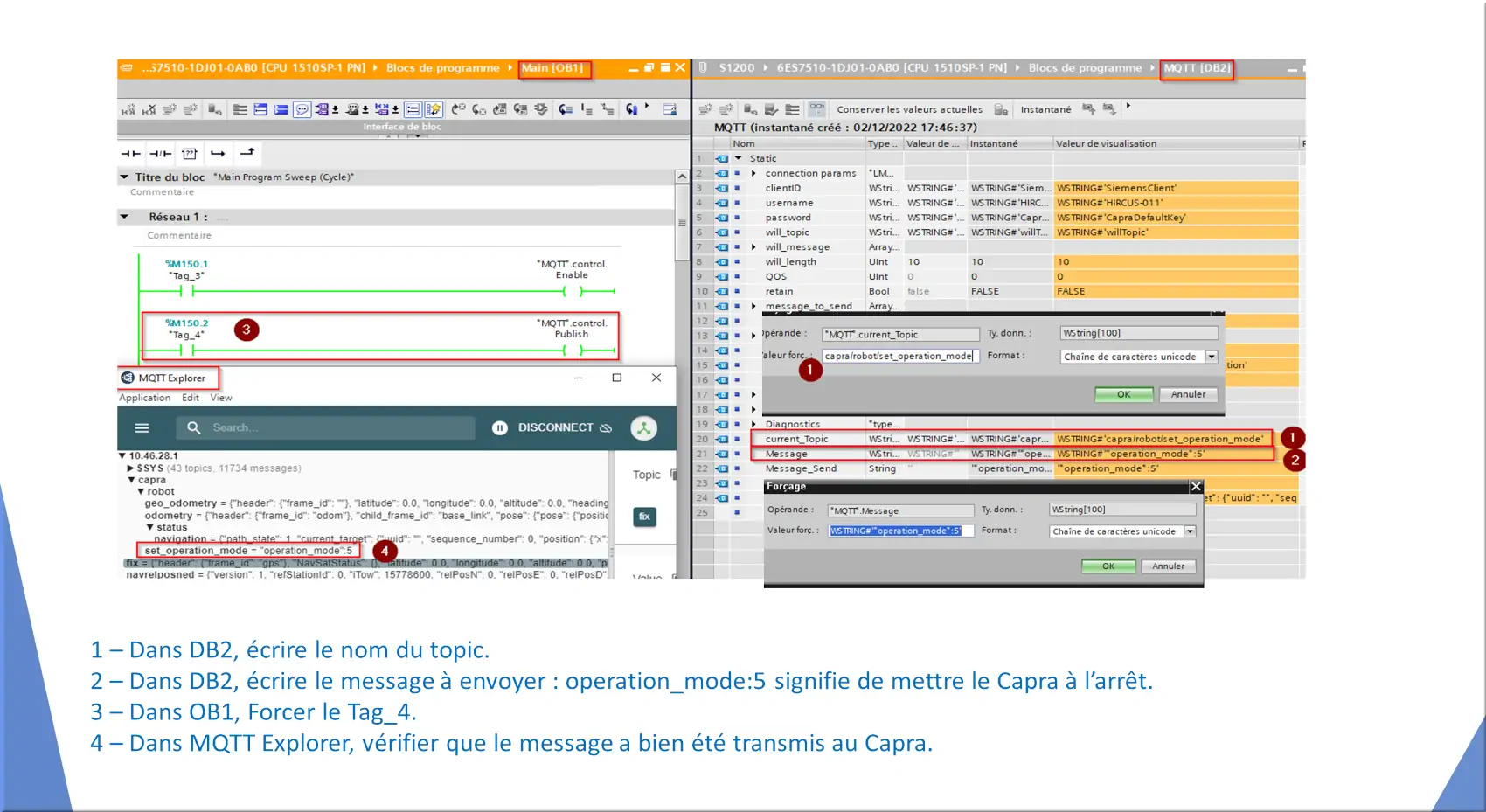This screenshot has height=812, width=1486.
Task: Select the MQTT control Enable coil
Action: [x=573, y=291]
